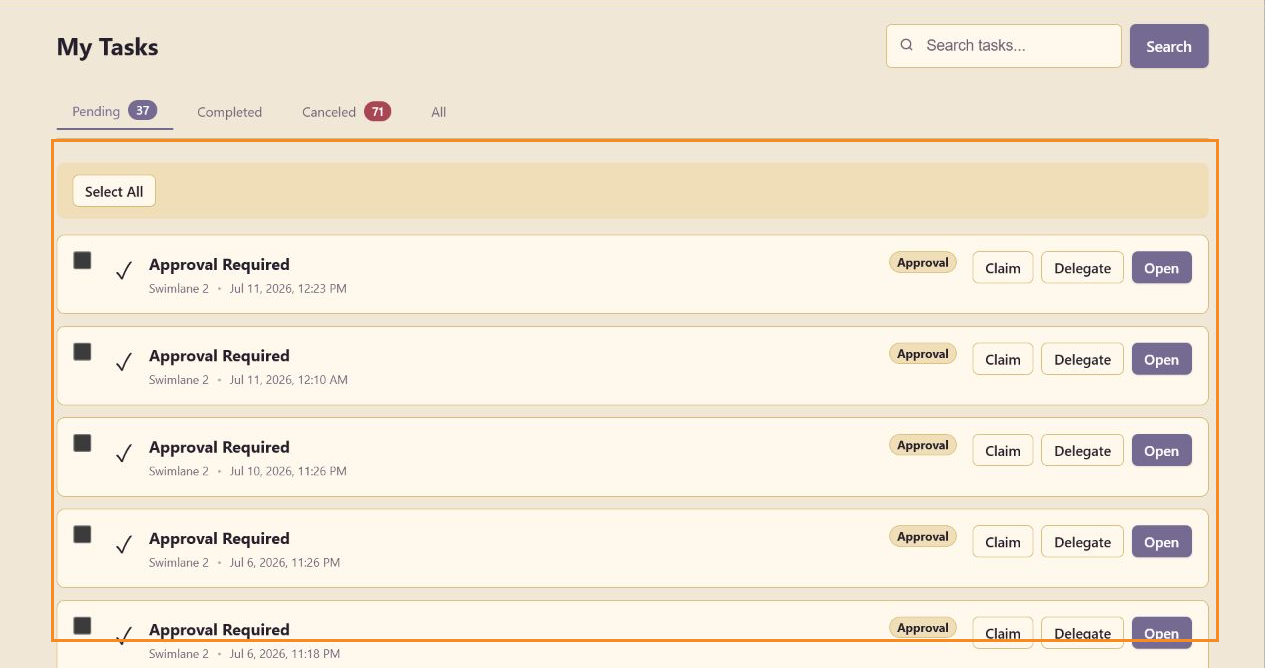1265x668 pixels.
Task: Click checkmark icon of Jul 11, 12:23 PM task
Action: coord(124,271)
